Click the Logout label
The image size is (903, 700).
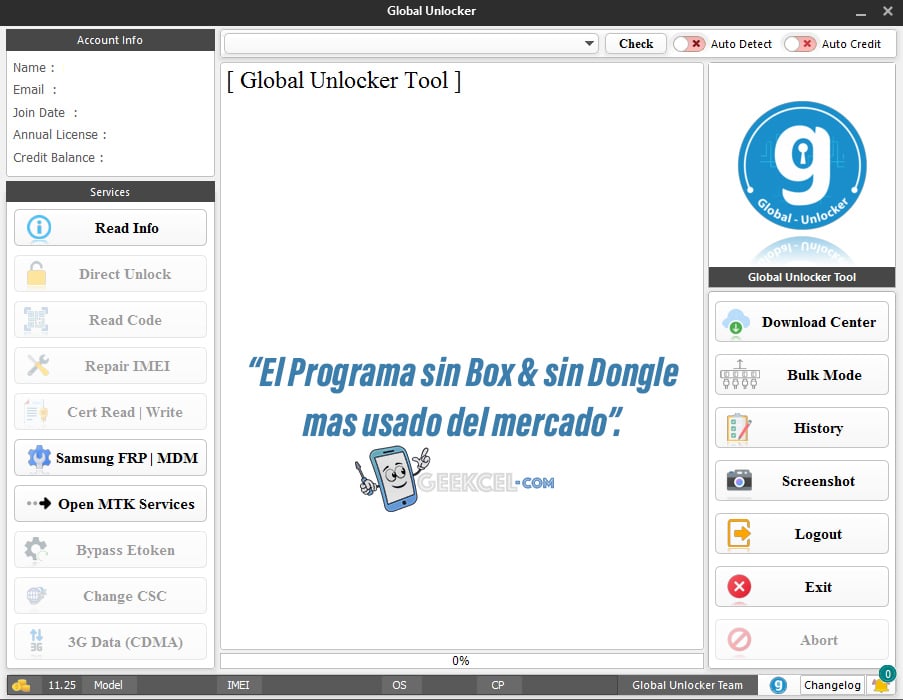pos(818,534)
